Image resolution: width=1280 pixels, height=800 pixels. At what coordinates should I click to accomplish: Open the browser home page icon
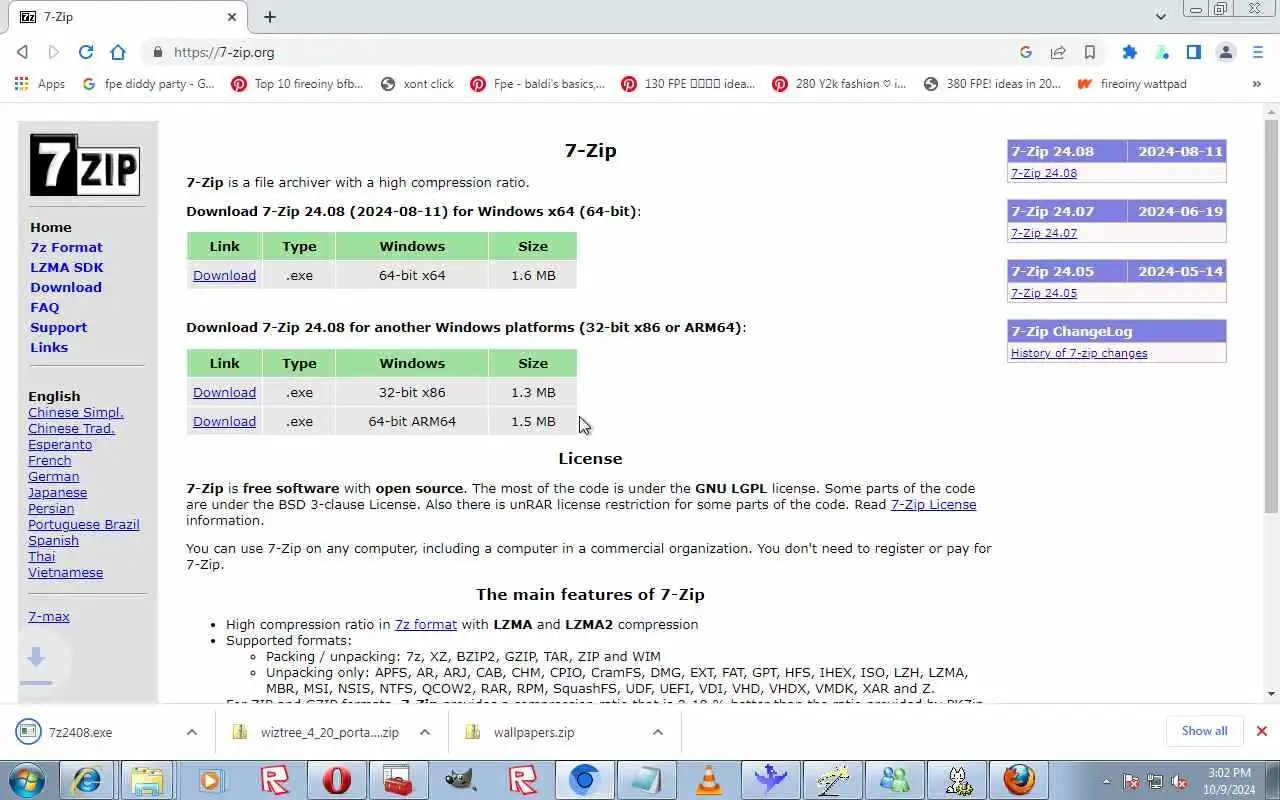click(118, 52)
